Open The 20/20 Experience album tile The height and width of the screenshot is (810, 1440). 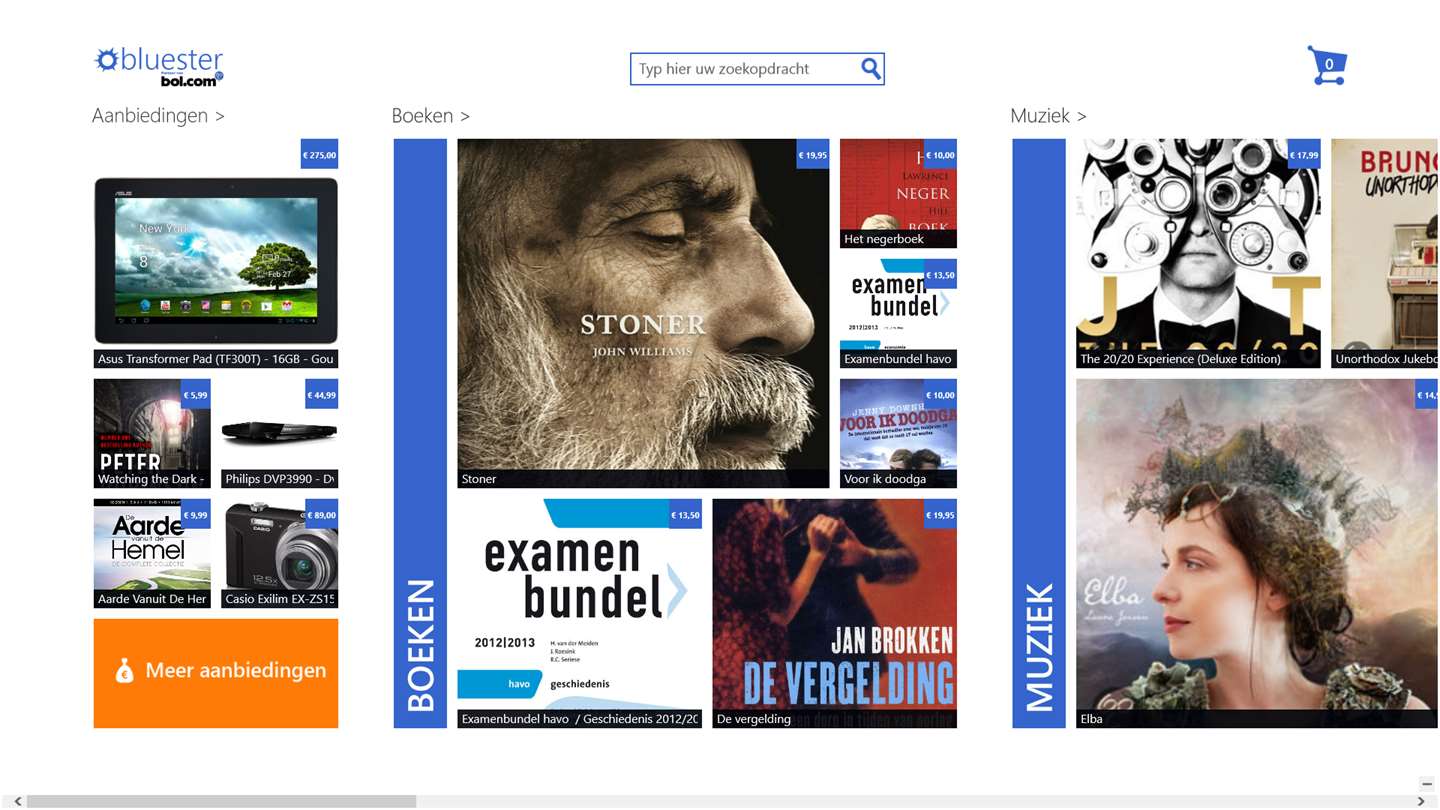[1198, 253]
